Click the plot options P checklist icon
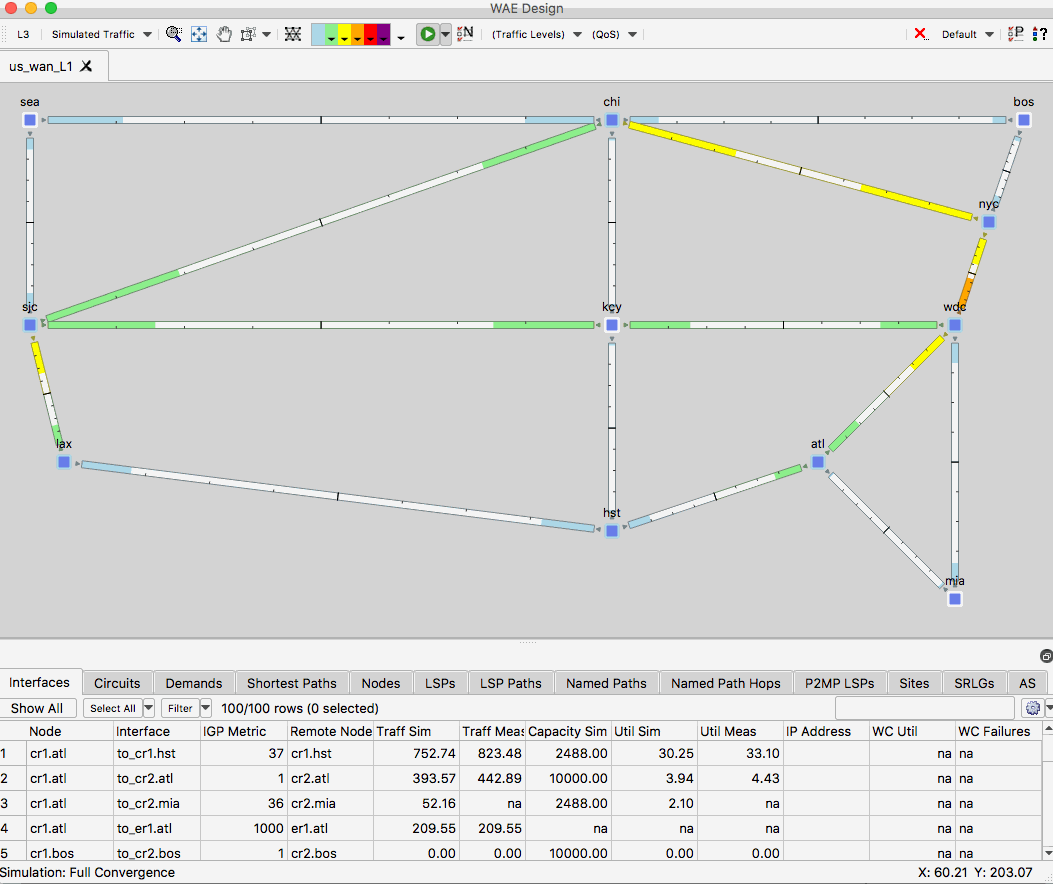This screenshot has width=1053, height=884. coord(1015,34)
